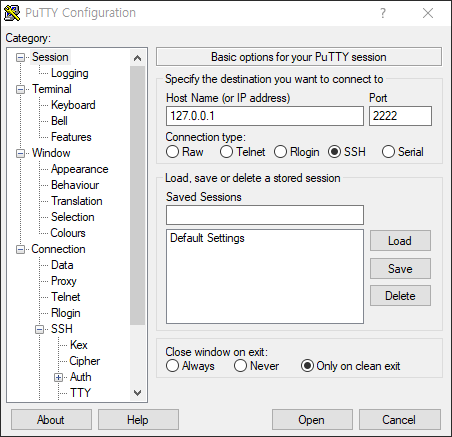The image size is (452, 437).
Task: Open the TTY settings category
Action: click(x=80, y=393)
